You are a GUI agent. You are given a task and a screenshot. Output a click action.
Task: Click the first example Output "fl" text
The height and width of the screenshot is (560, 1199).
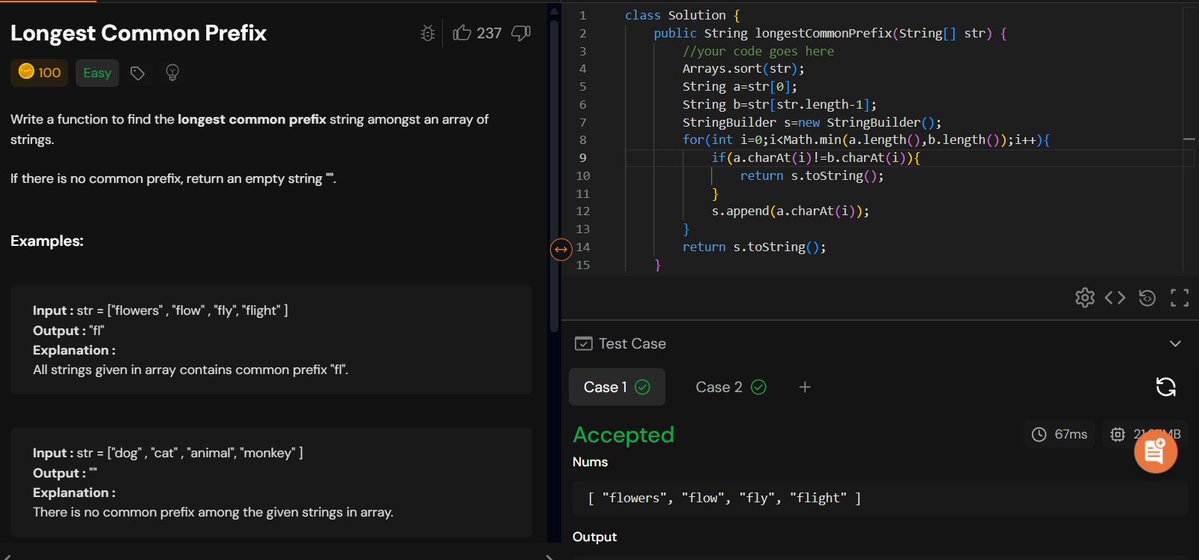coord(68,330)
